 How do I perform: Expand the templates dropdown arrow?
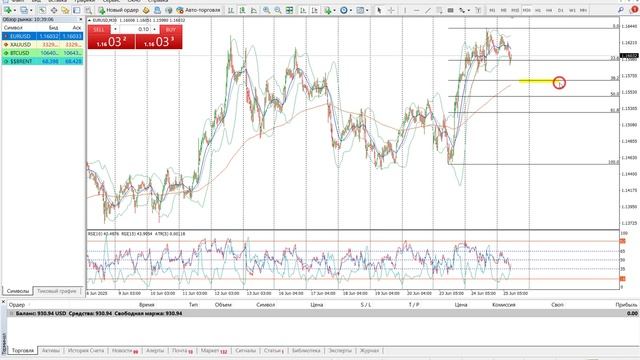[x=367, y=10]
